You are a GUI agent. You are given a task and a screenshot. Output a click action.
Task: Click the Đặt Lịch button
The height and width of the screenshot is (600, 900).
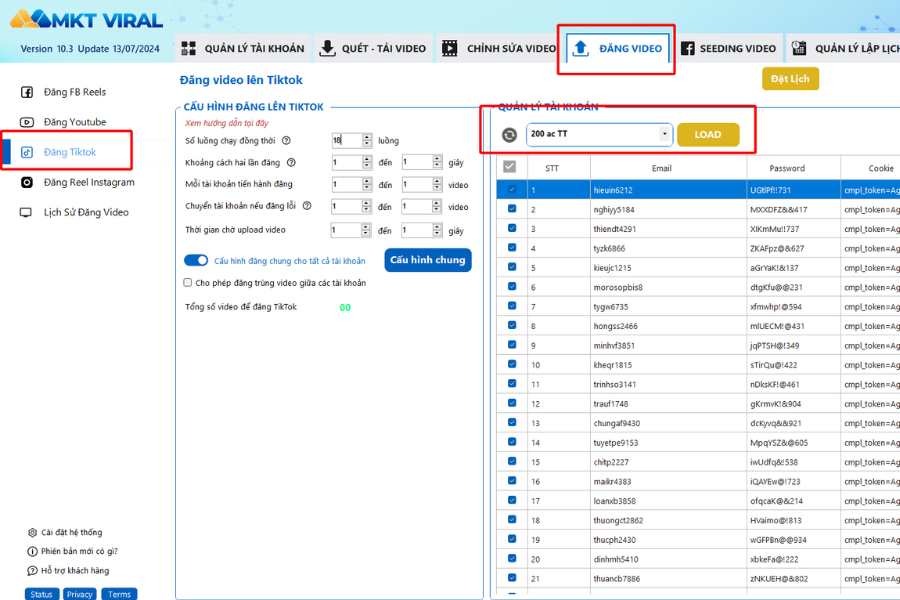(790, 79)
